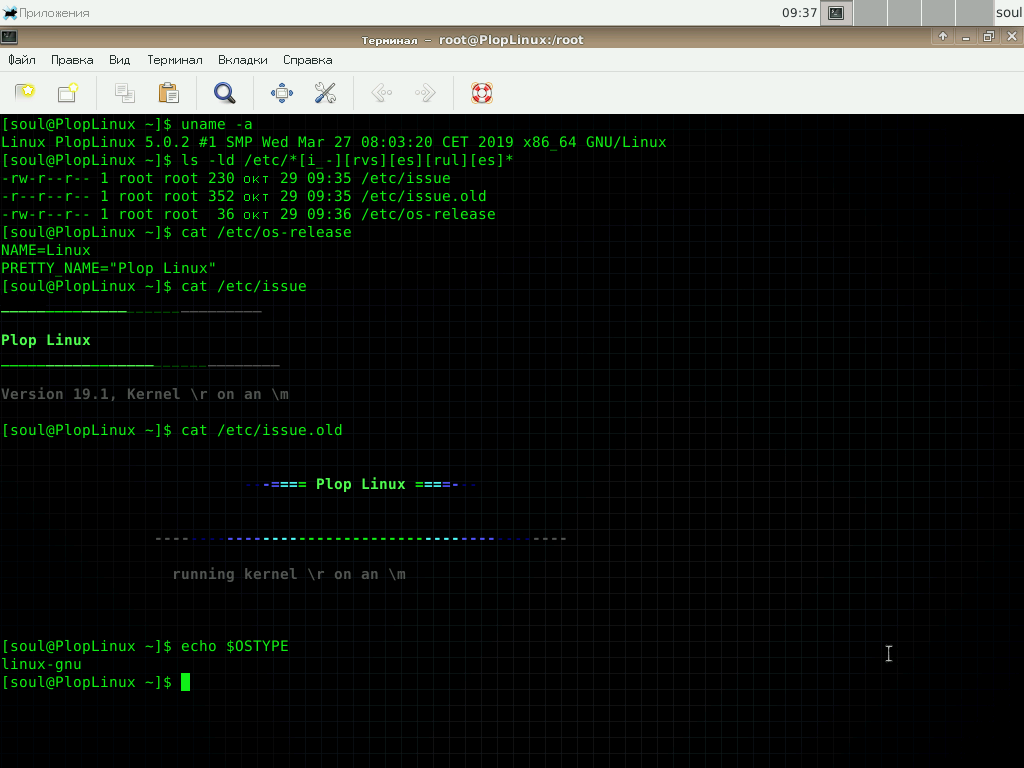
Task: Open the Приложения applications menu
Action: (46, 13)
